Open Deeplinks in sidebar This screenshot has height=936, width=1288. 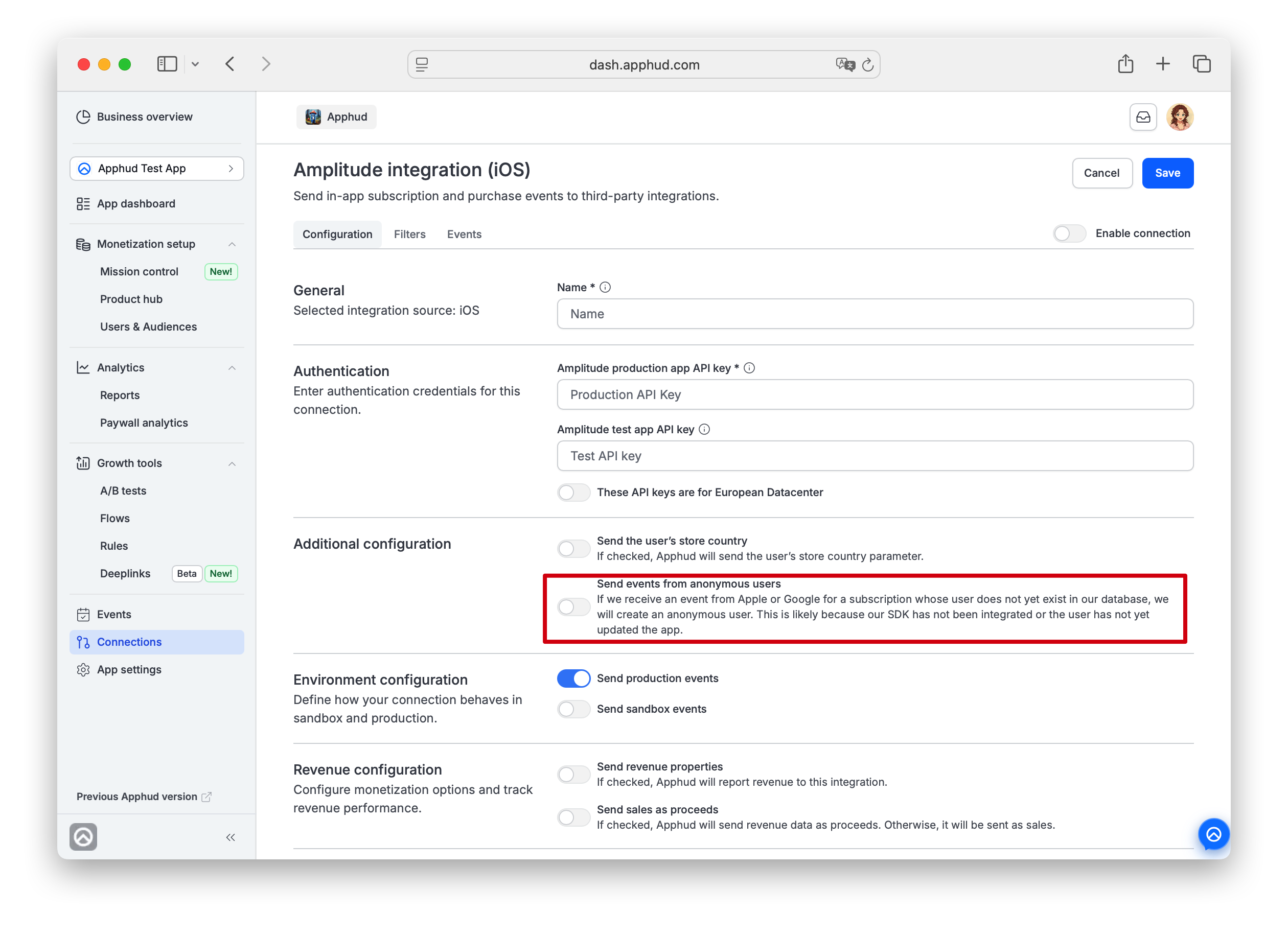tap(125, 573)
